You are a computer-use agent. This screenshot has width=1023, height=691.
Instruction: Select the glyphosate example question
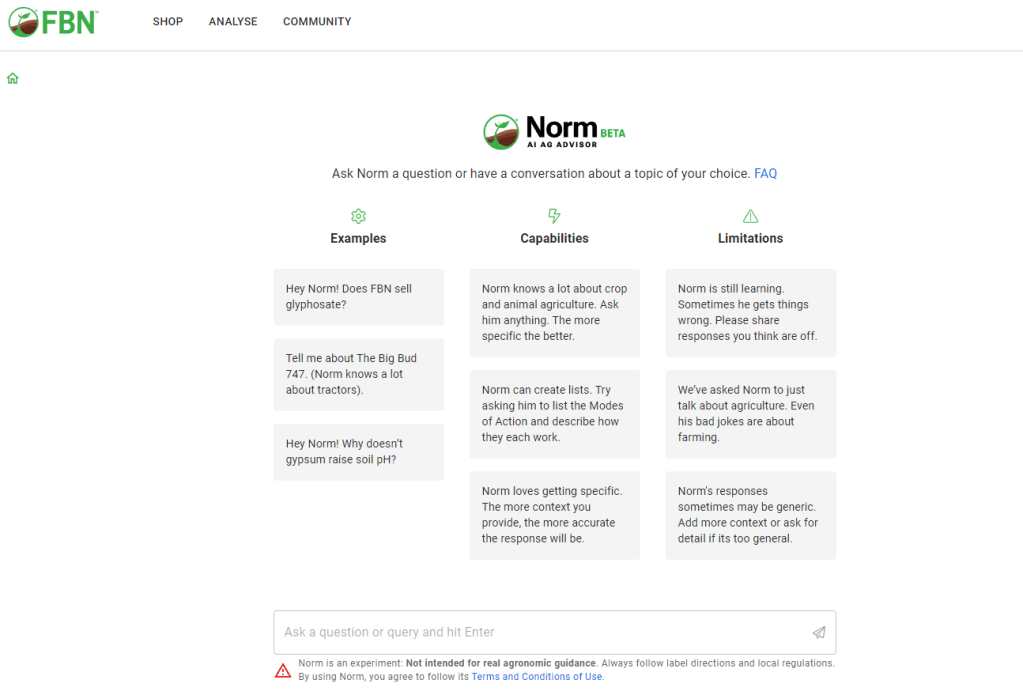358,297
